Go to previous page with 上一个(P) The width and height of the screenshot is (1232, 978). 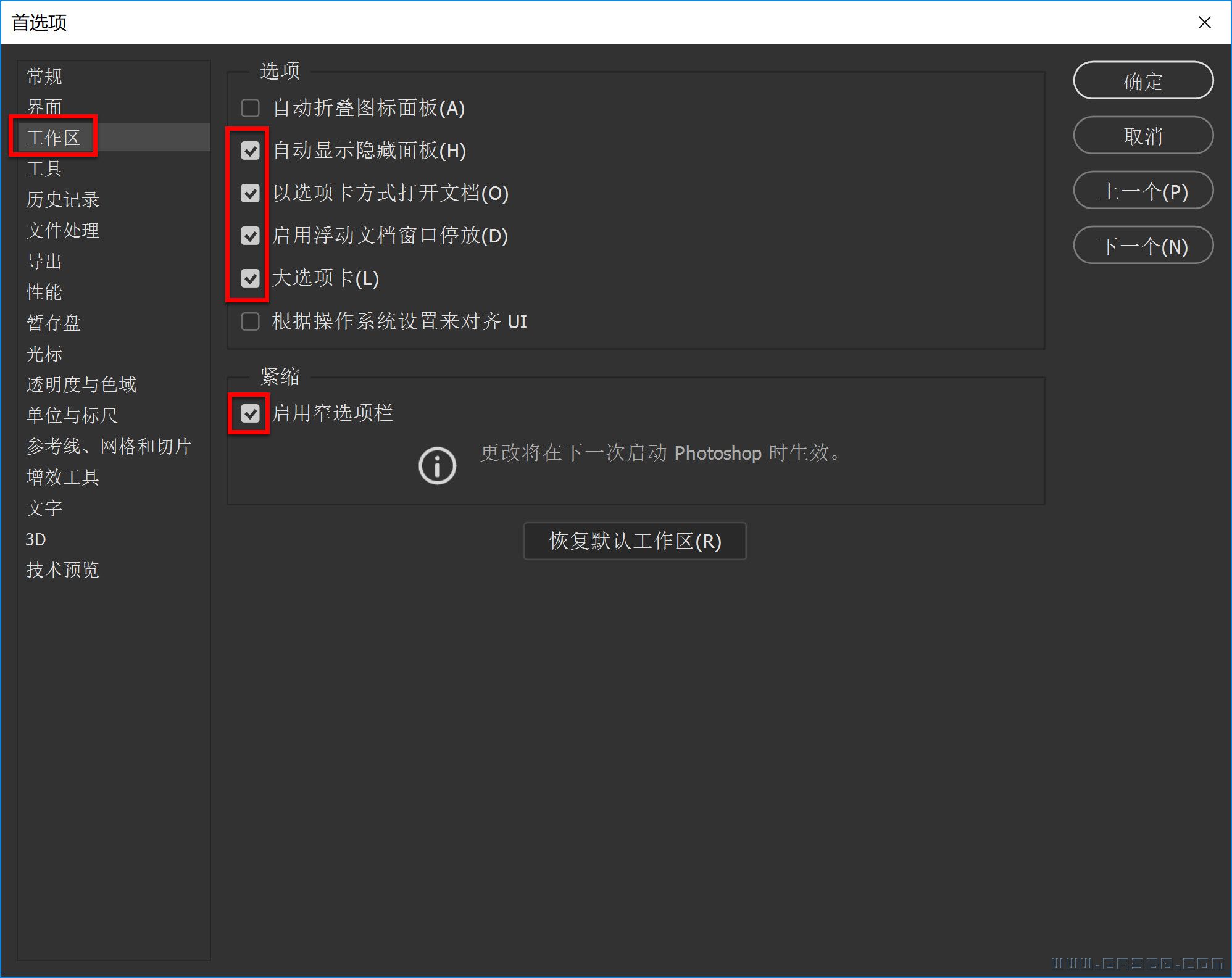[1143, 191]
